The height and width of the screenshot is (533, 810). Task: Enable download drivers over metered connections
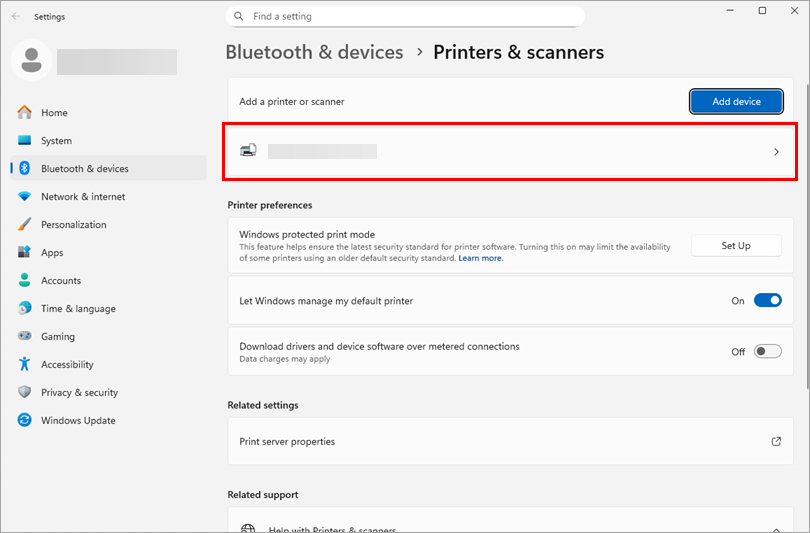pyautogui.click(x=767, y=352)
